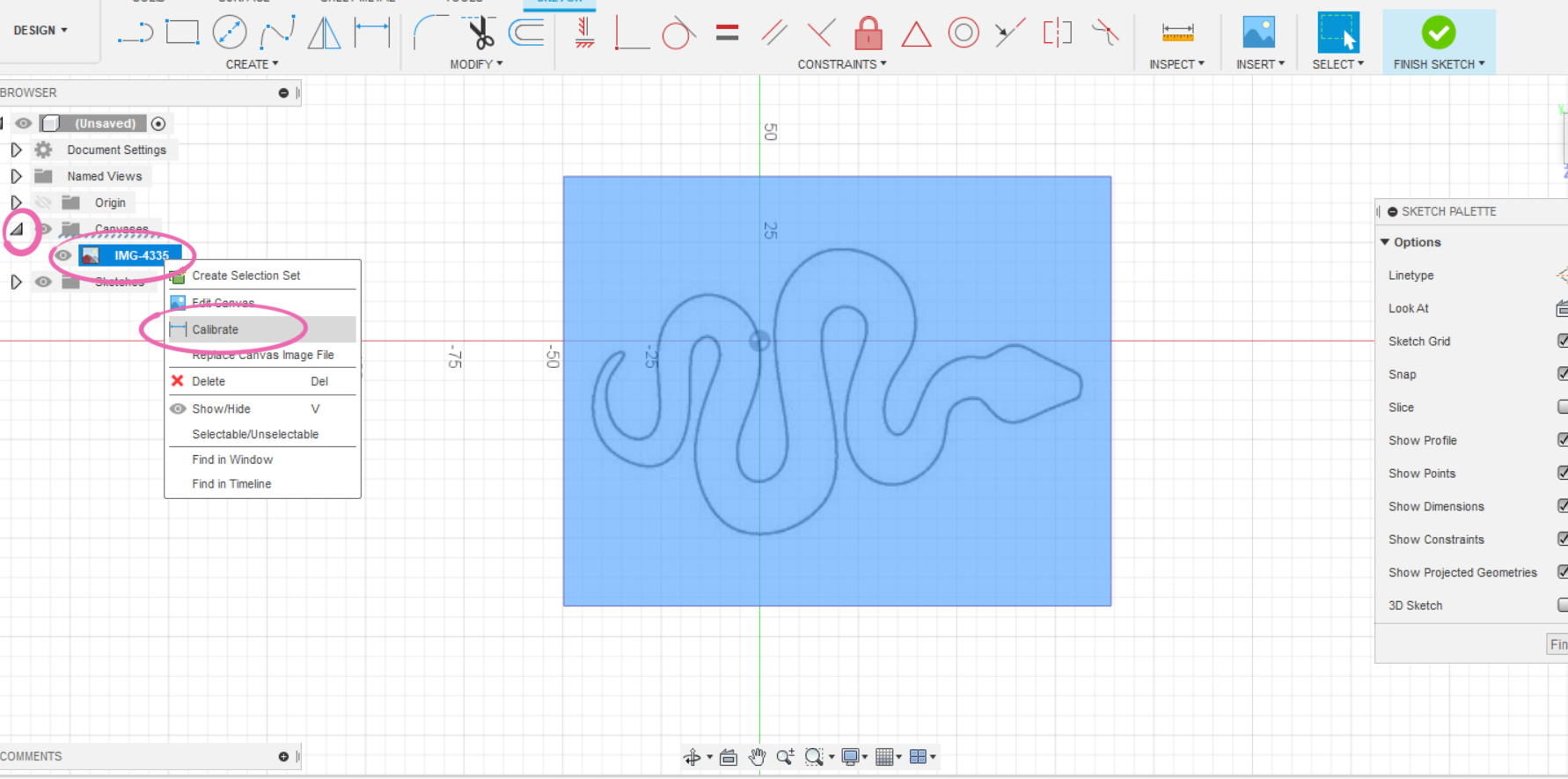Collapse the Canvases folder node
1568x779 pixels.
coord(17,230)
